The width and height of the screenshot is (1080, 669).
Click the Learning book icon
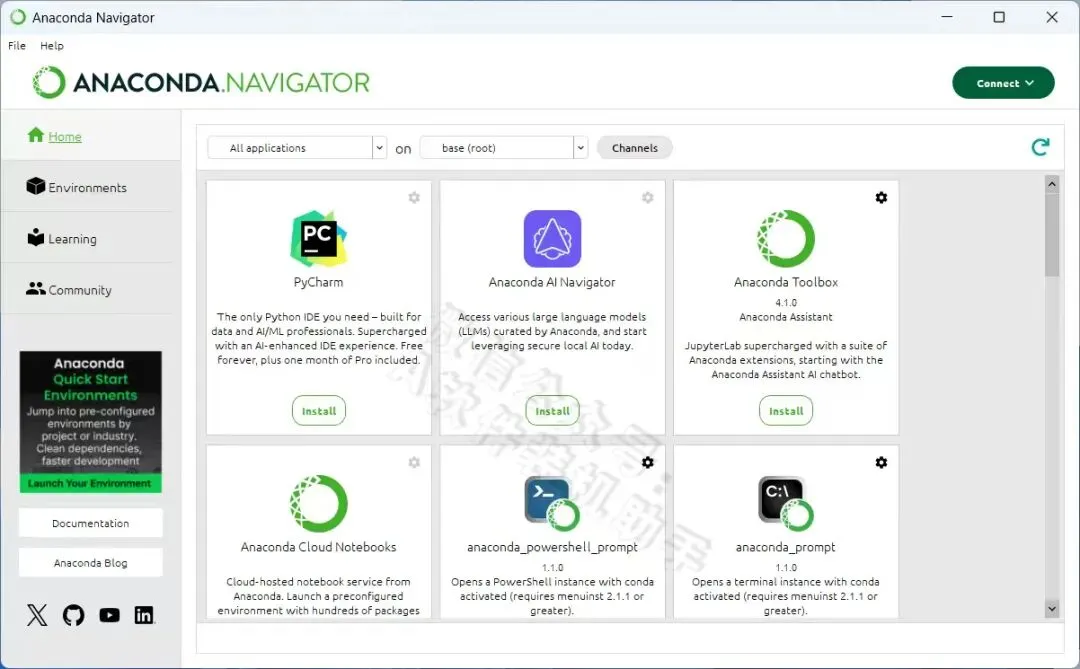35,237
